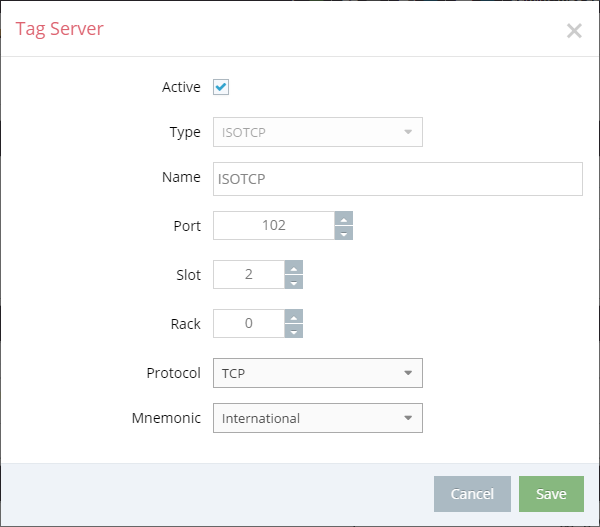Expand the Protocol dropdown

318,373
